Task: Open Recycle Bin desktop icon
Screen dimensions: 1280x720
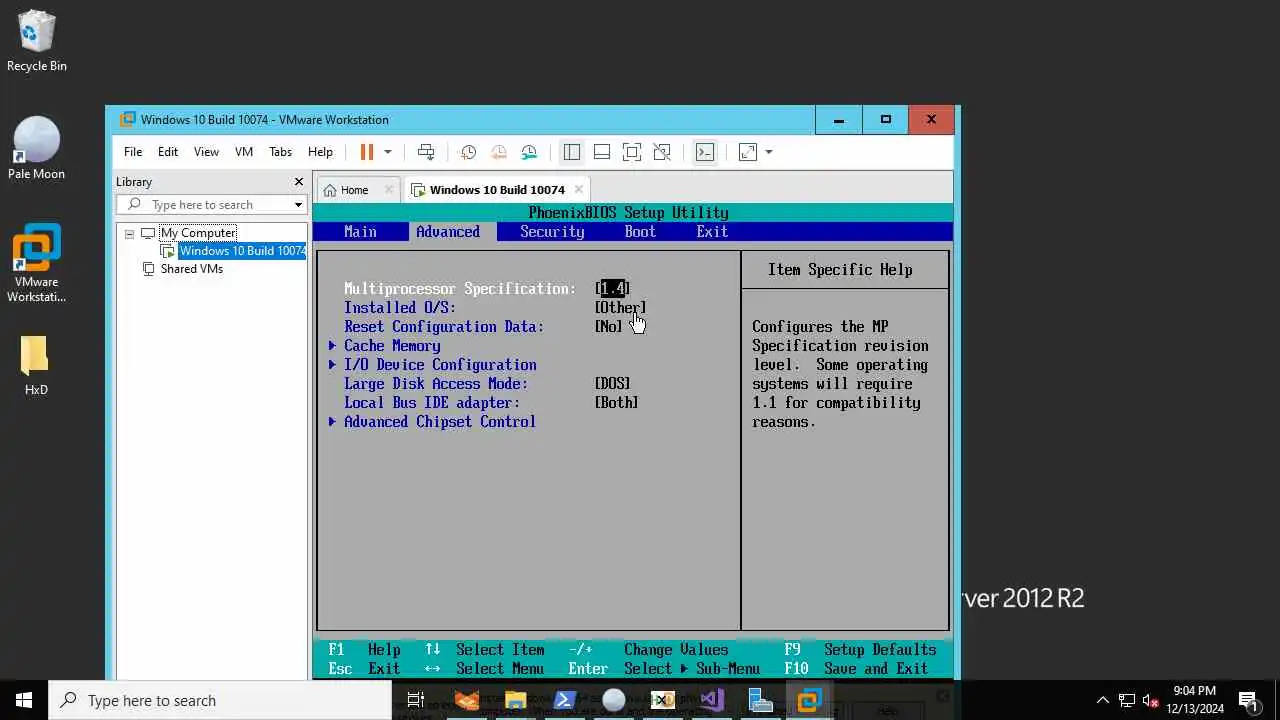Action: point(36,41)
